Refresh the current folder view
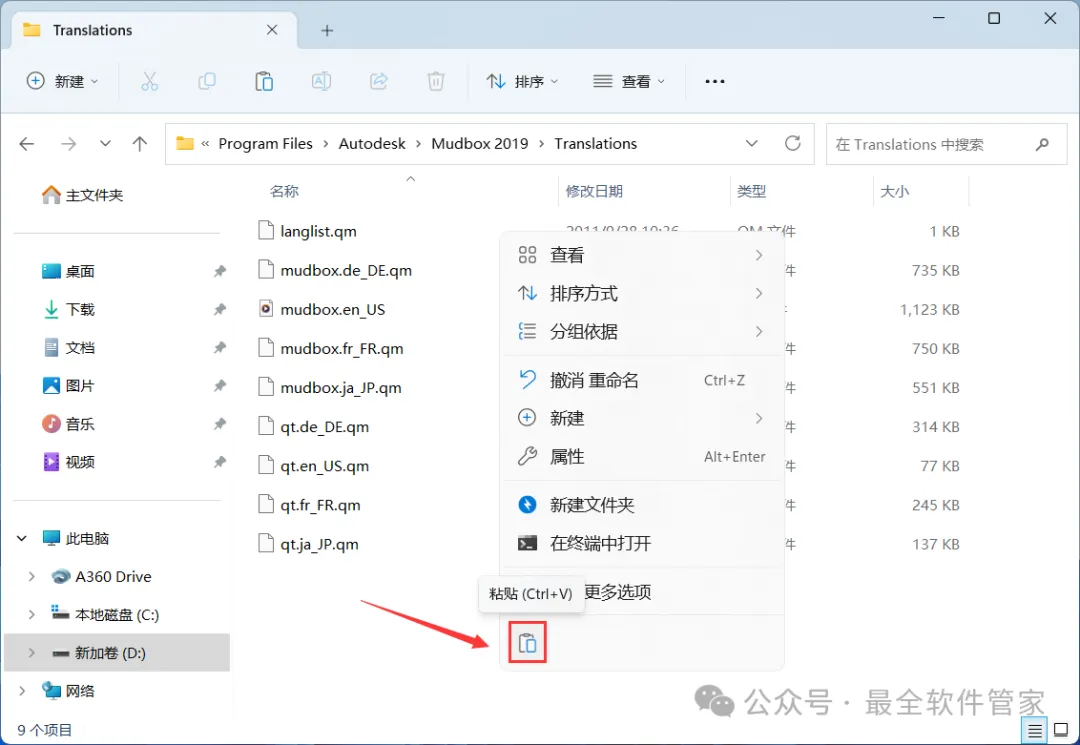This screenshot has width=1080, height=745. [793, 143]
